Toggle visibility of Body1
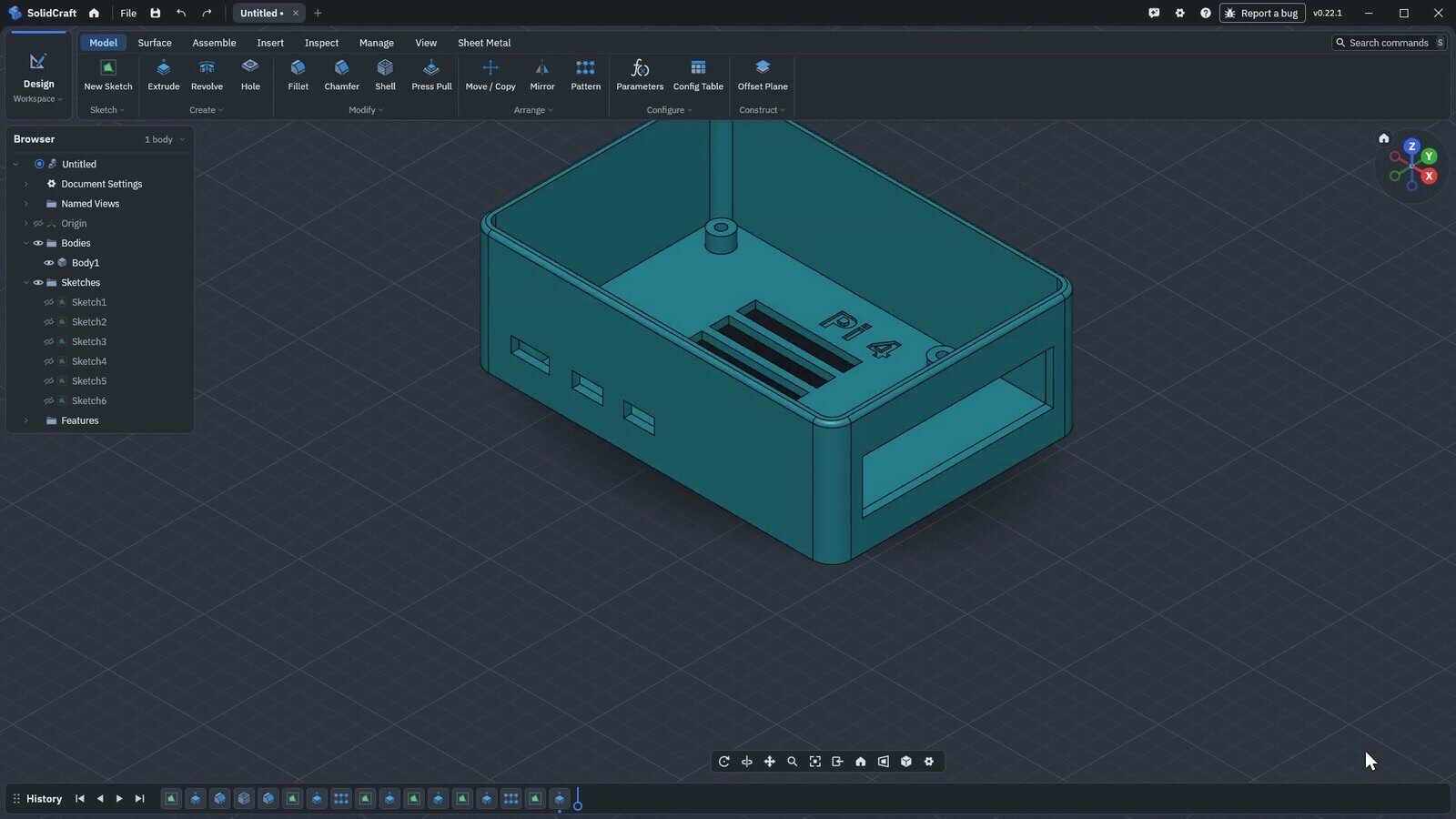The height and width of the screenshot is (819, 1456). coord(49,263)
